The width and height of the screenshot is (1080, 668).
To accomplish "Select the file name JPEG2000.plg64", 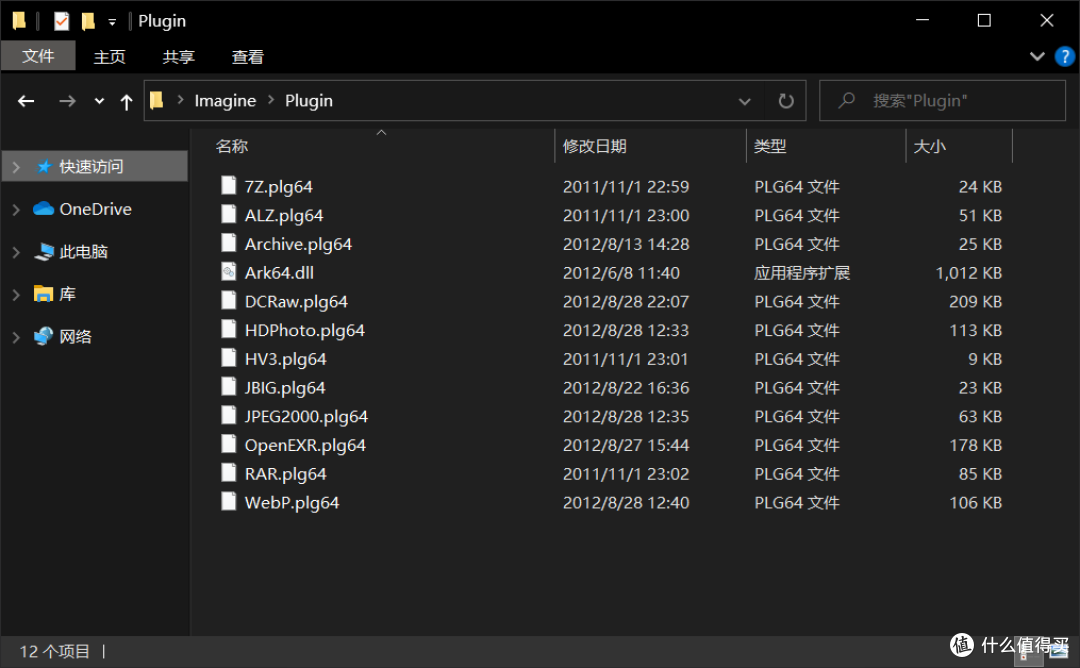I will 306,417.
